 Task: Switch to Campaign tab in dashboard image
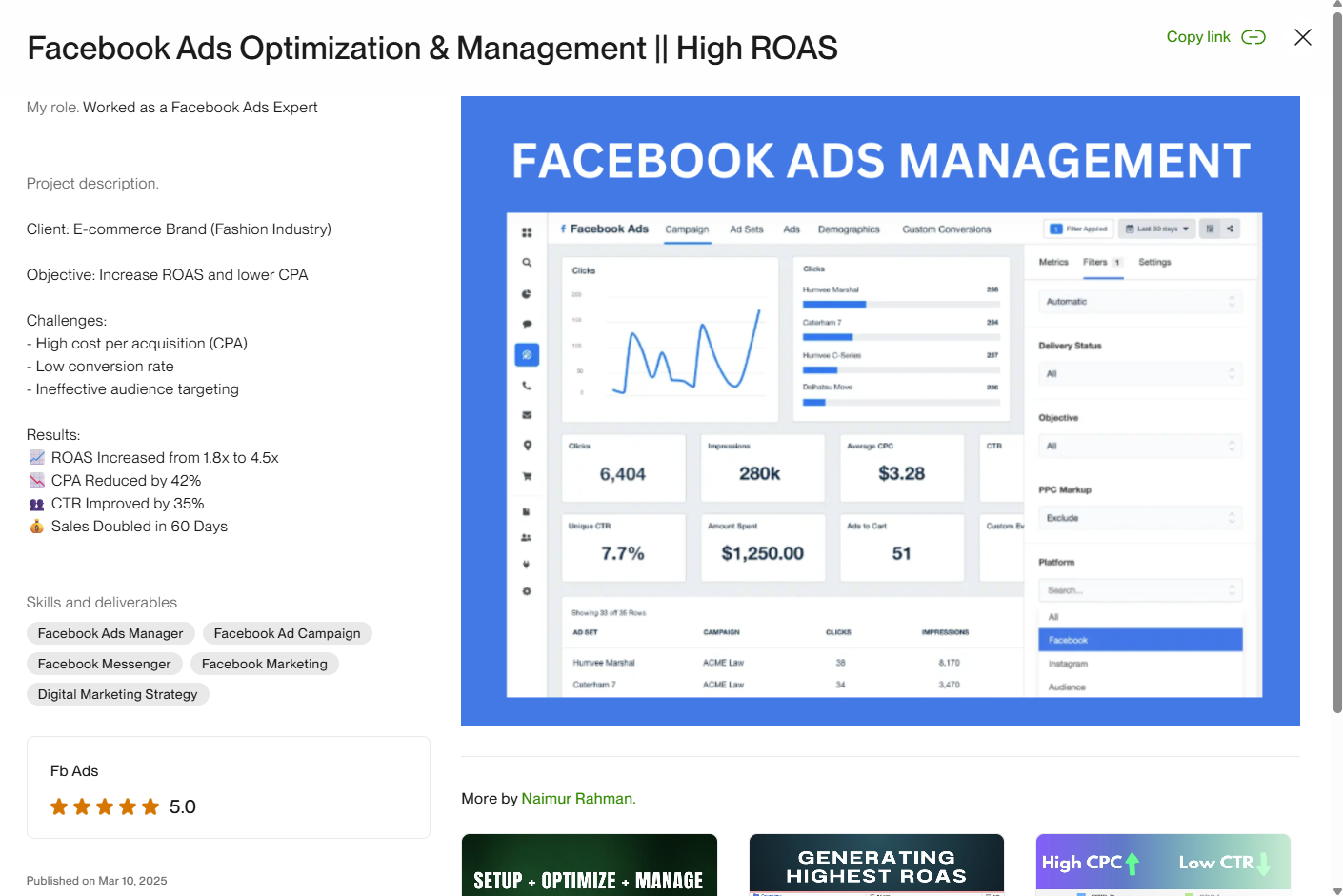coord(687,229)
